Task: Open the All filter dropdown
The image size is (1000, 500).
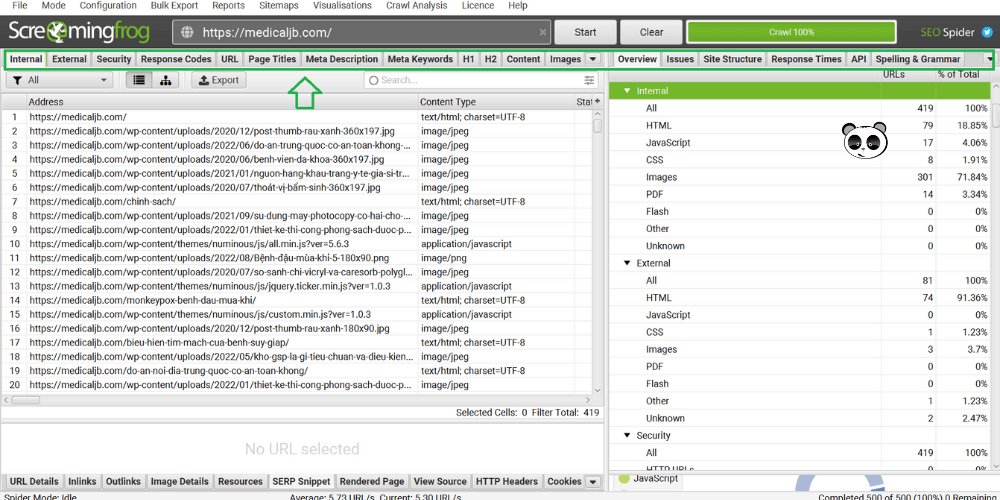Action: coord(60,80)
